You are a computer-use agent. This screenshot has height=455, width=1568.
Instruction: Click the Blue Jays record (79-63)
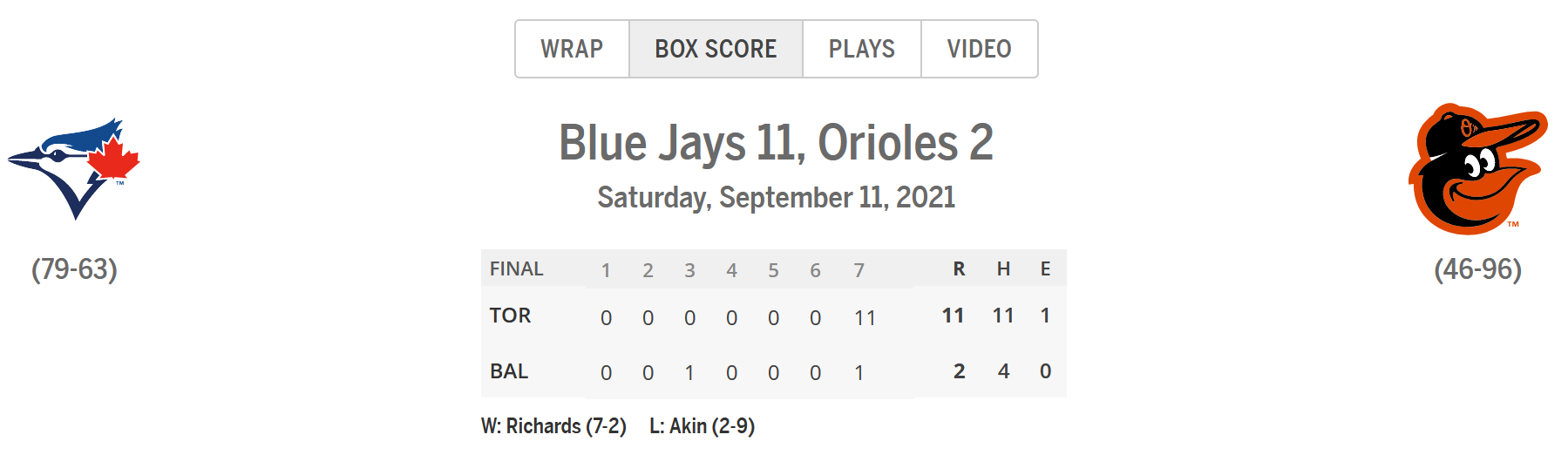tap(75, 269)
